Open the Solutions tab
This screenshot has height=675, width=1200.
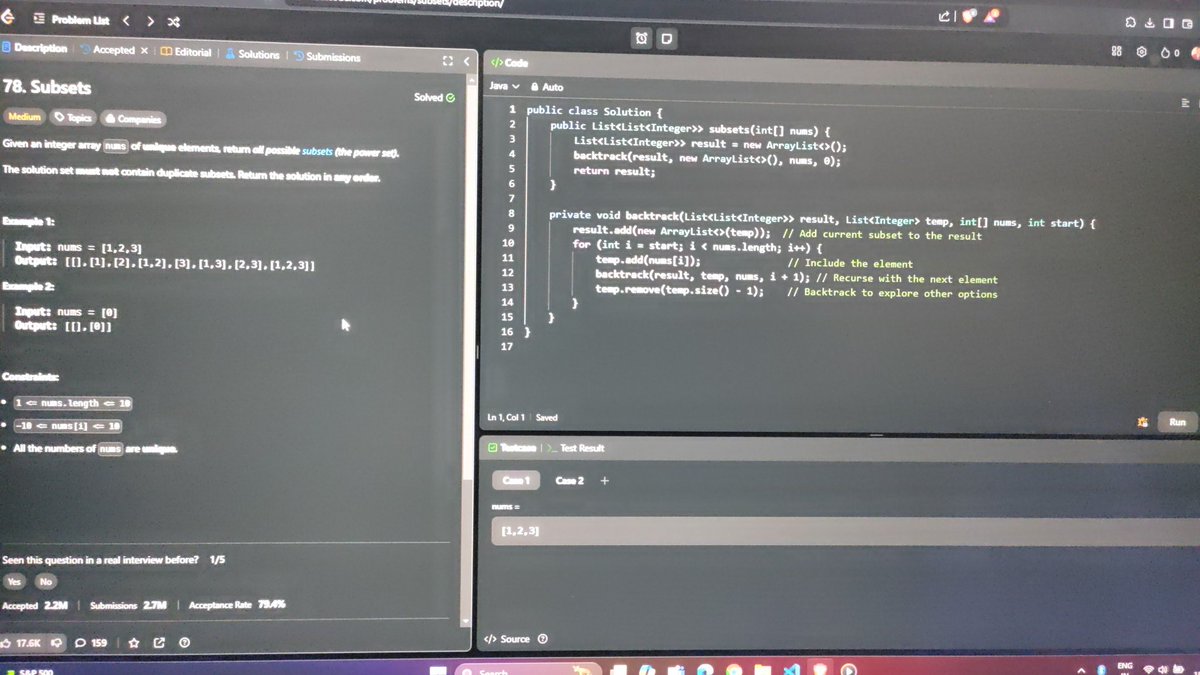[253, 54]
